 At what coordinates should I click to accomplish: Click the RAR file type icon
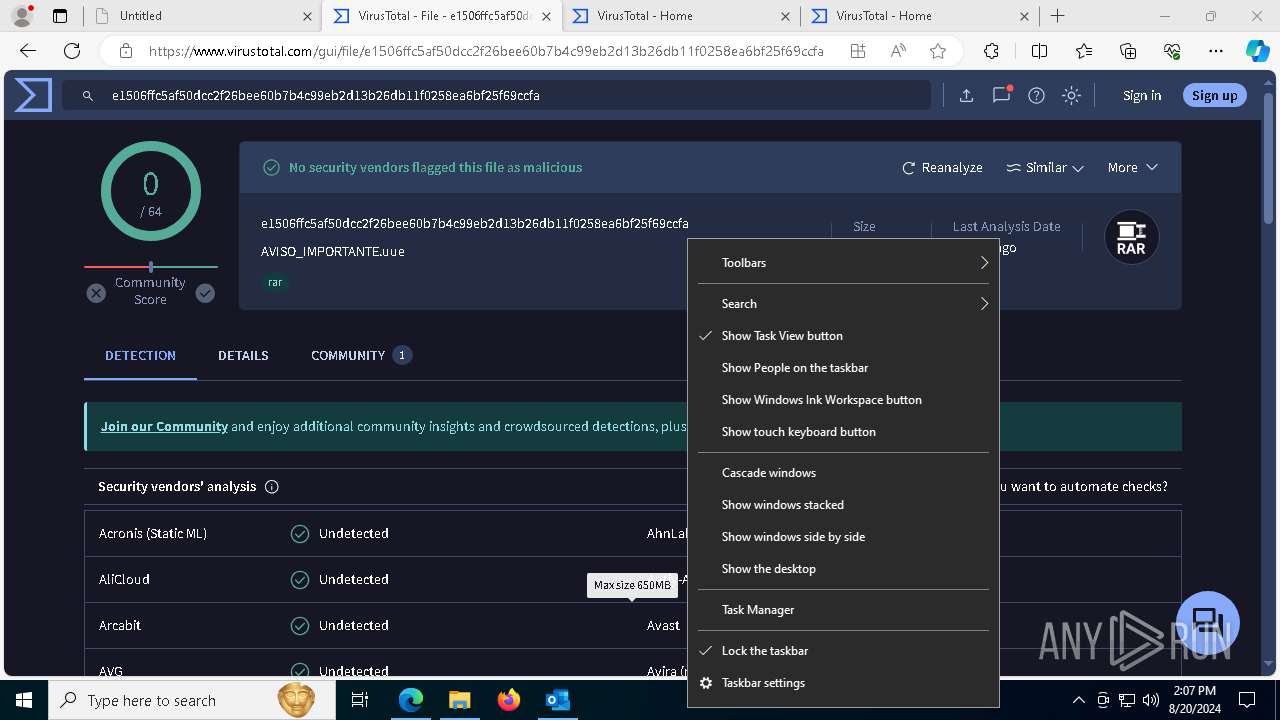pyautogui.click(x=1131, y=238)
